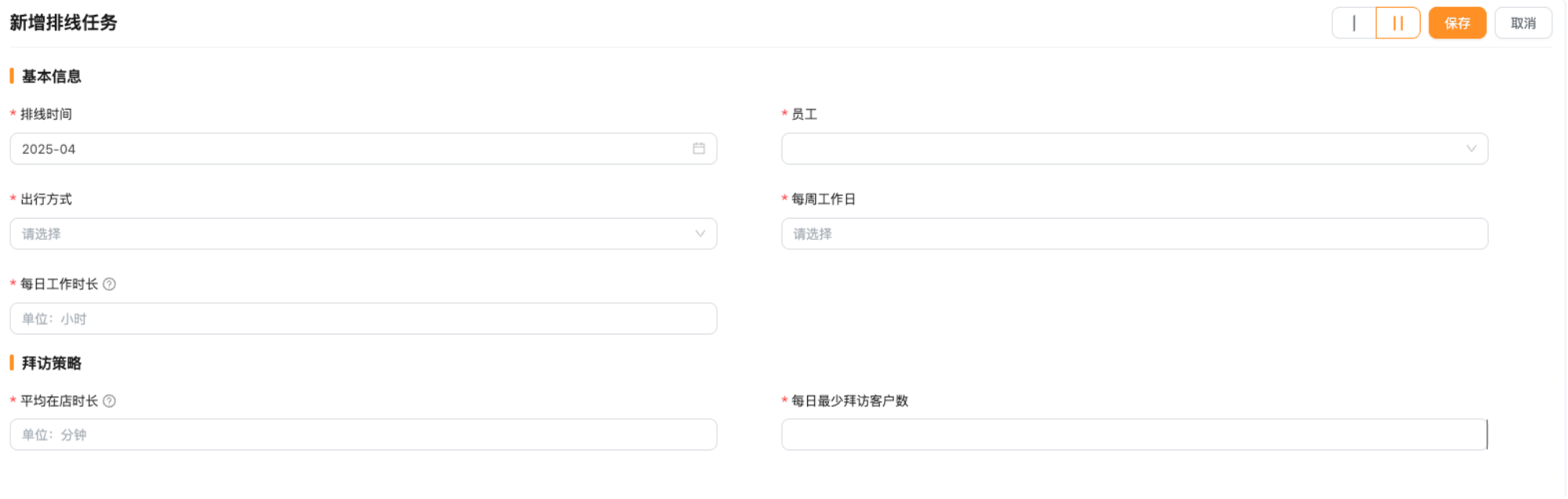Click the 取消 button
1568x499 pixels.
coord(1523,24)
